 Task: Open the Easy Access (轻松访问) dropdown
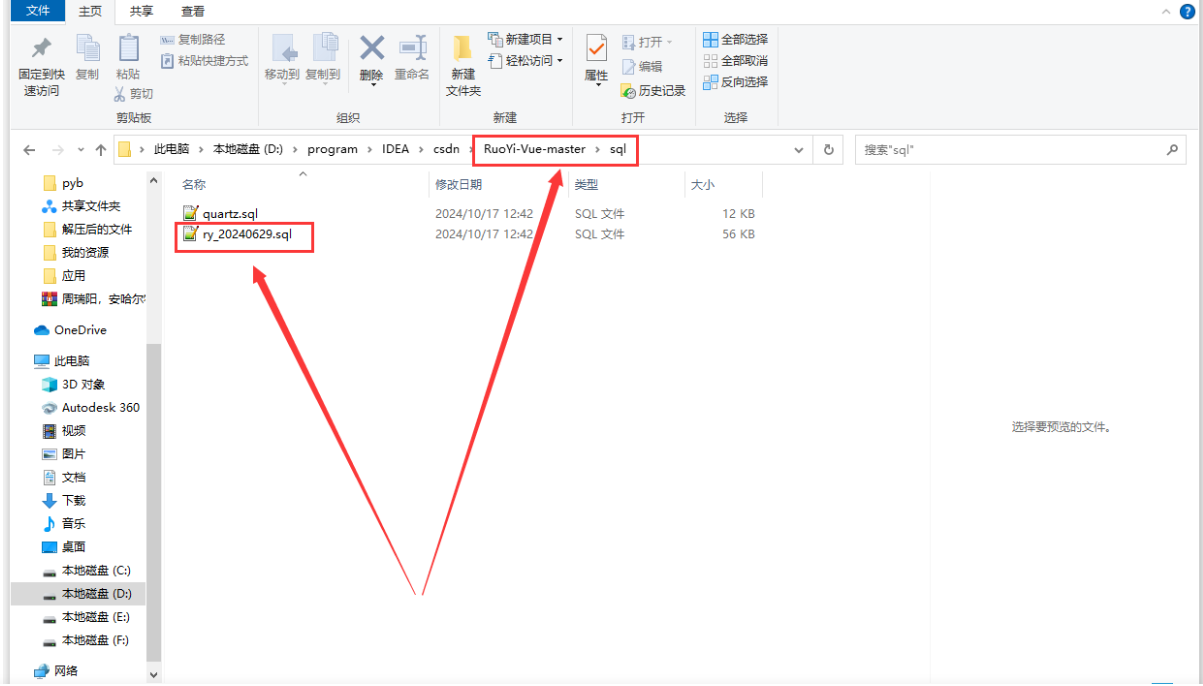526,61
